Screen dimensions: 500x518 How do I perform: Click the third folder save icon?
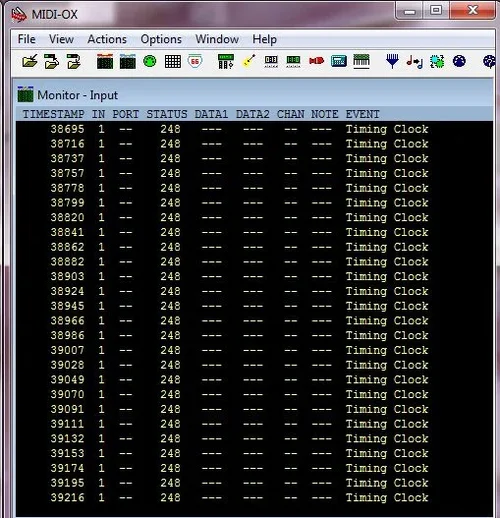[x=74, y=61]
